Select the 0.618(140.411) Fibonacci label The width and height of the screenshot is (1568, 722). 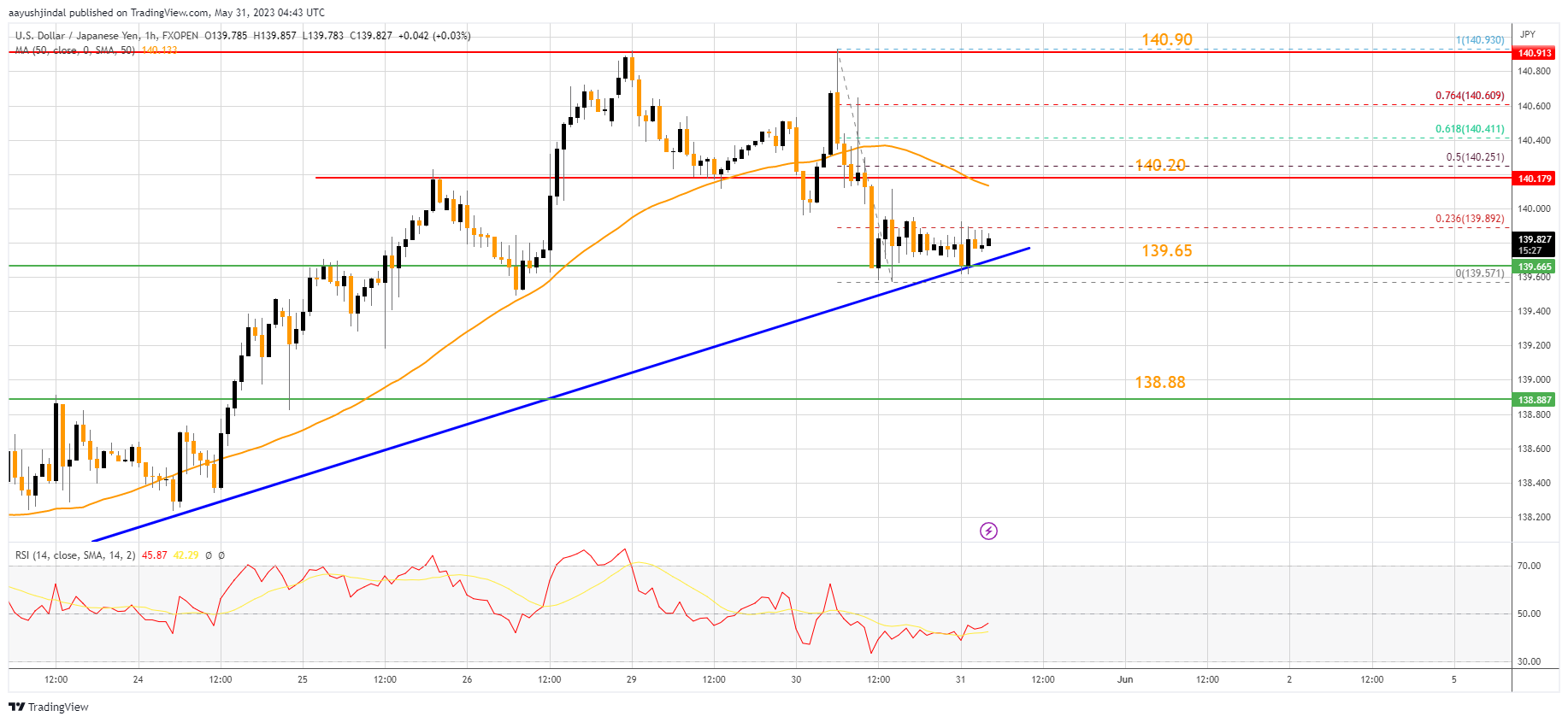(x=1470, y=129)
